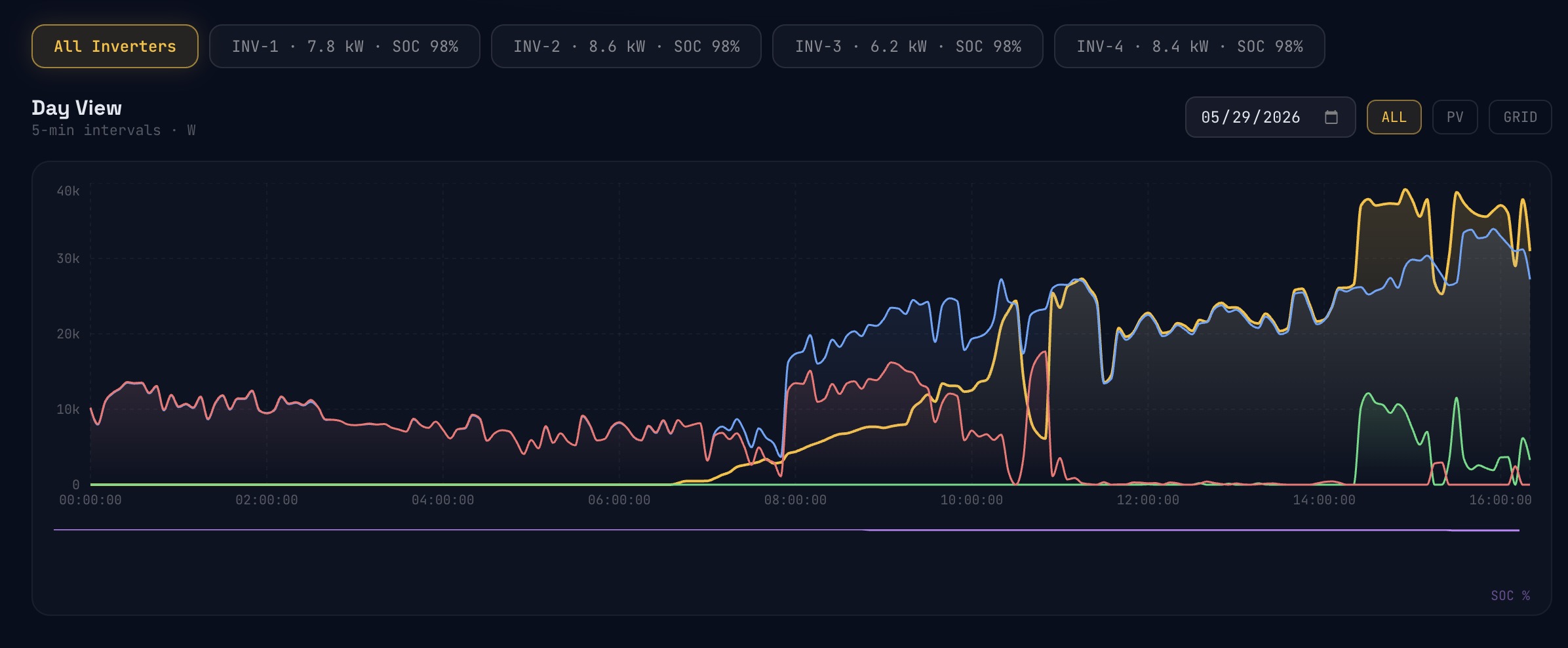Click the 10k y-axis label

(x=68, y=409)
